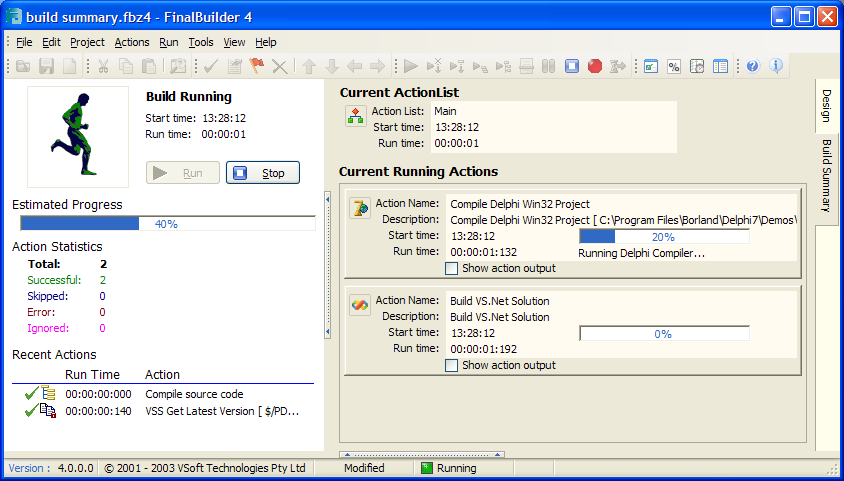Click the Delphi compile action icon
This screenshot has height=481, width=844.
(360, 208)
